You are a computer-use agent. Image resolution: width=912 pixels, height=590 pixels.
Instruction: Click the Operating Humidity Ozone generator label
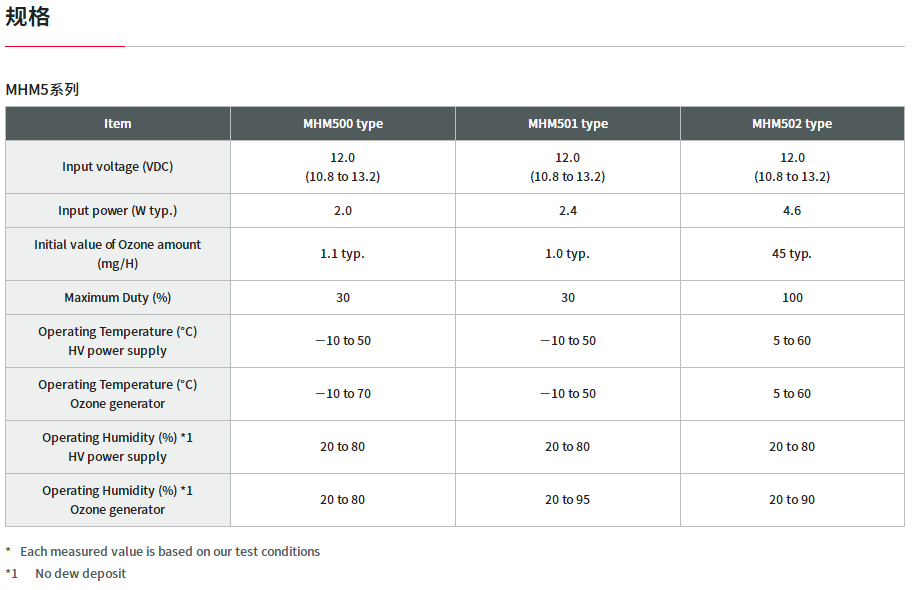117,500
